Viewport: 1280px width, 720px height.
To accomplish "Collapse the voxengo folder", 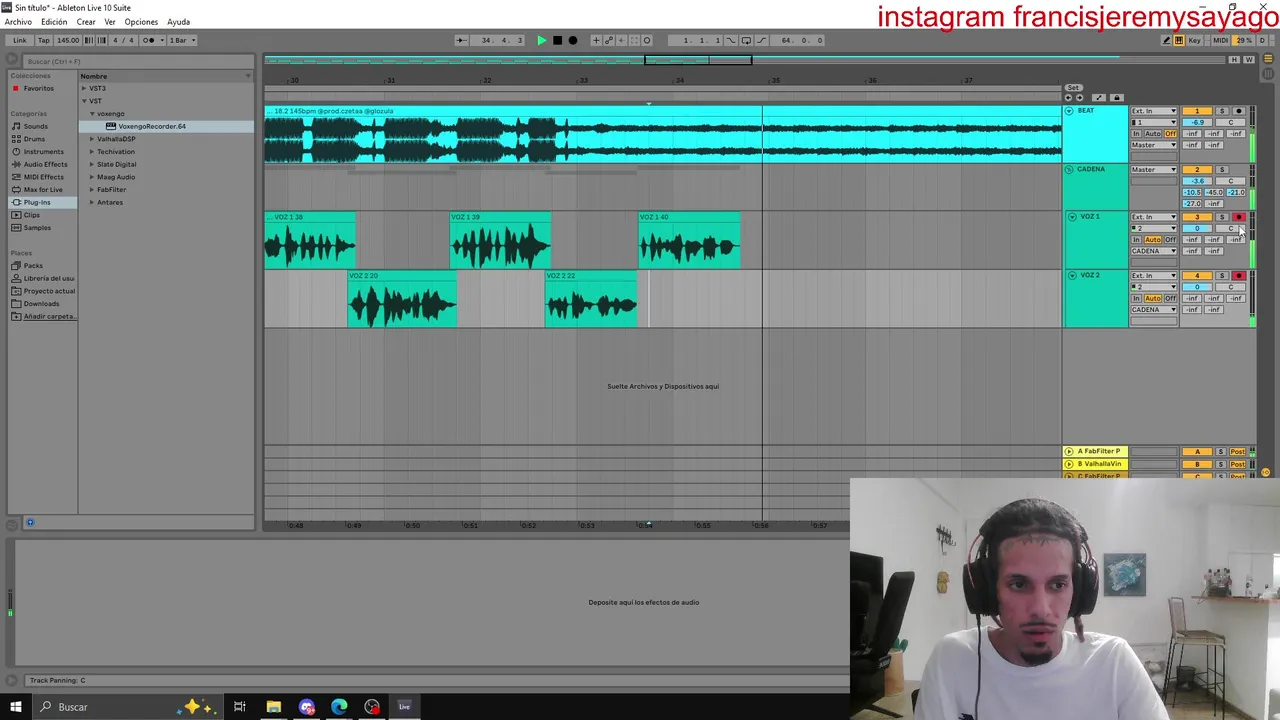I will click(92, 114).
